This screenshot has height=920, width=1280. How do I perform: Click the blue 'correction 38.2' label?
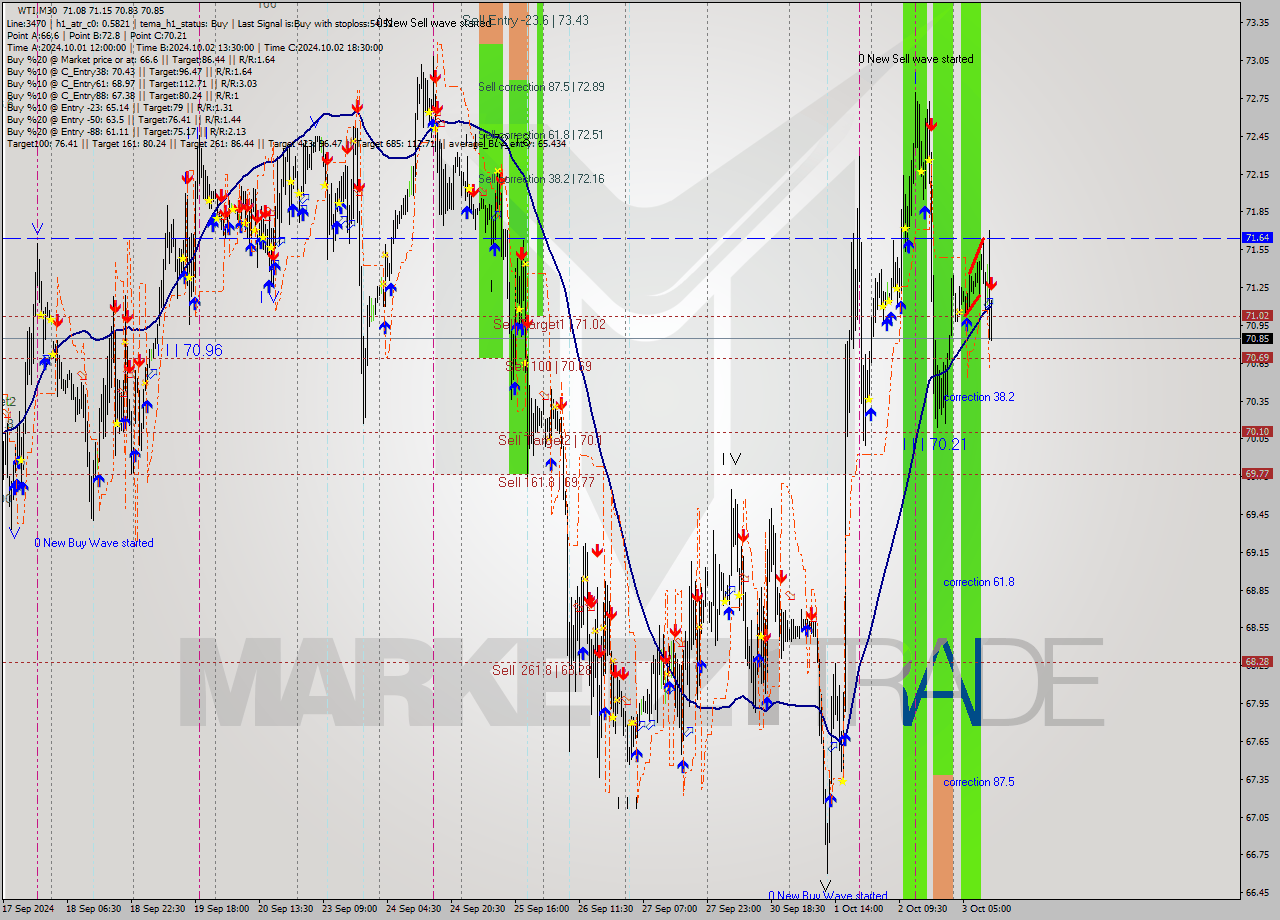coord(979,397)
